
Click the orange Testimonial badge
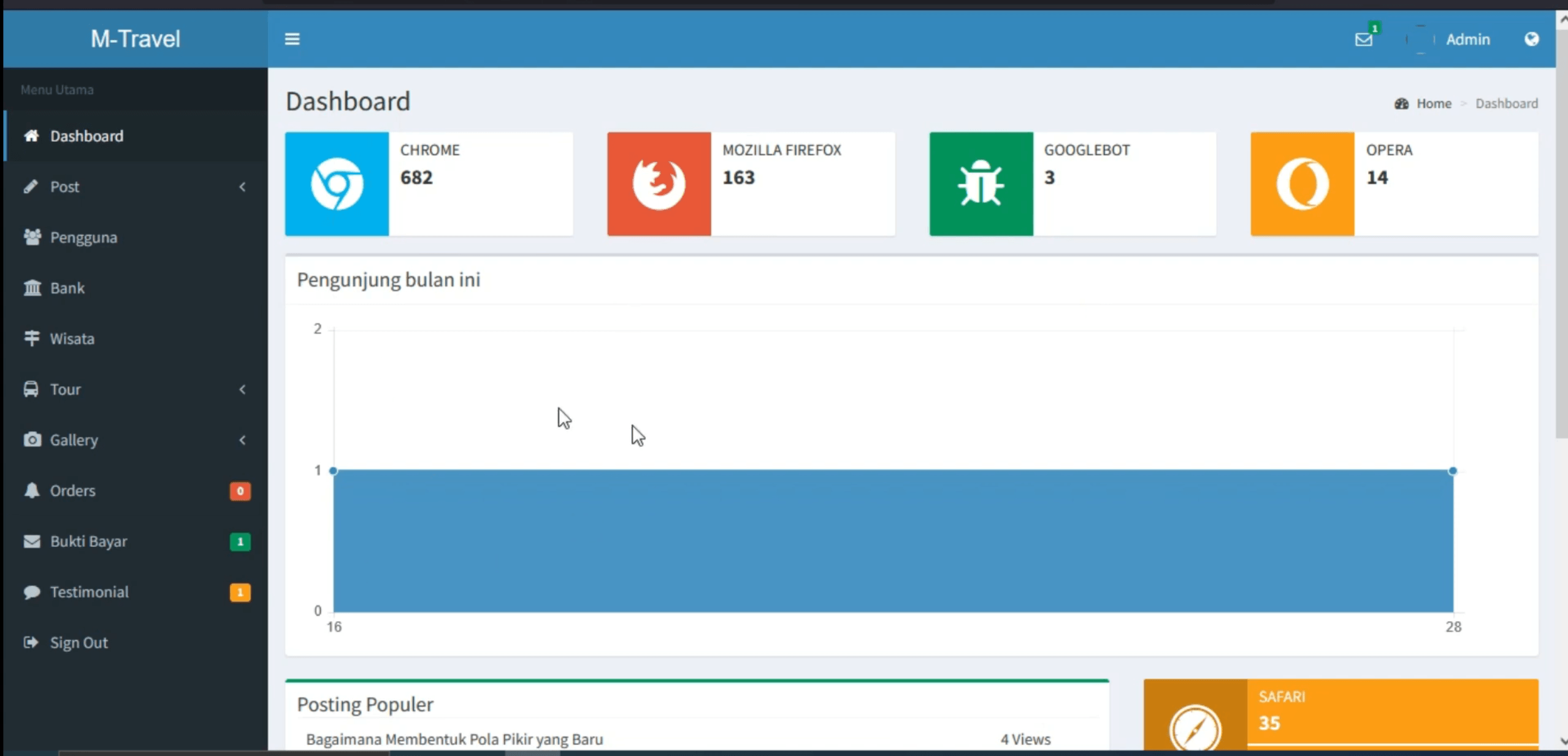[x=240, y=592]
